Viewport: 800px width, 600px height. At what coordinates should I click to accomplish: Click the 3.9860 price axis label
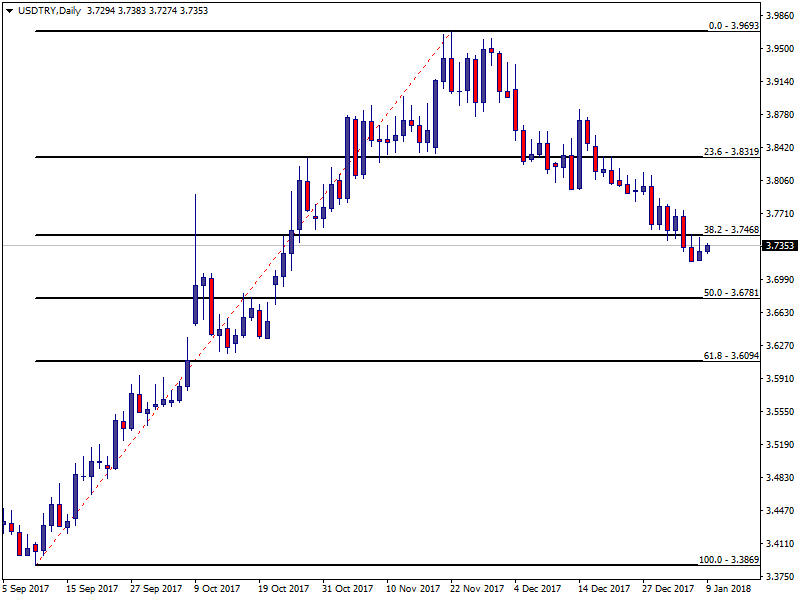coord(779,16)
